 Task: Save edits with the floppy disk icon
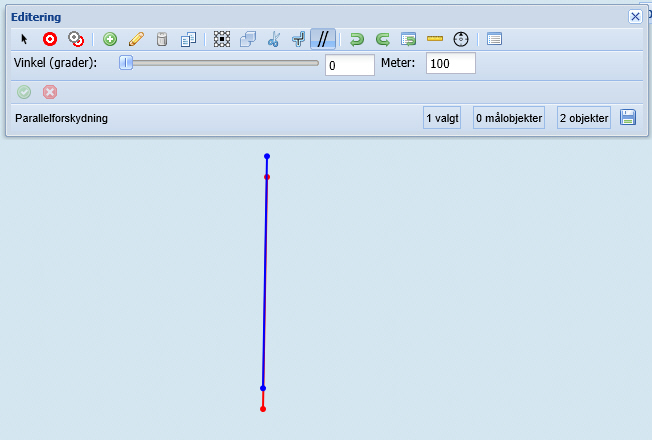(628, 117)
